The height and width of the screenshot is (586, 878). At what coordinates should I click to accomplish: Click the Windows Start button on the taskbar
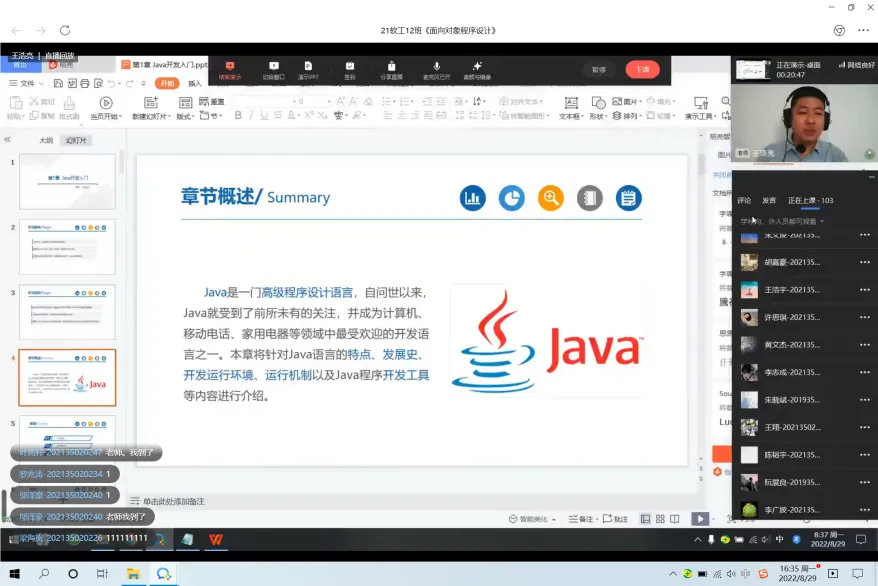tap(13, 574)
